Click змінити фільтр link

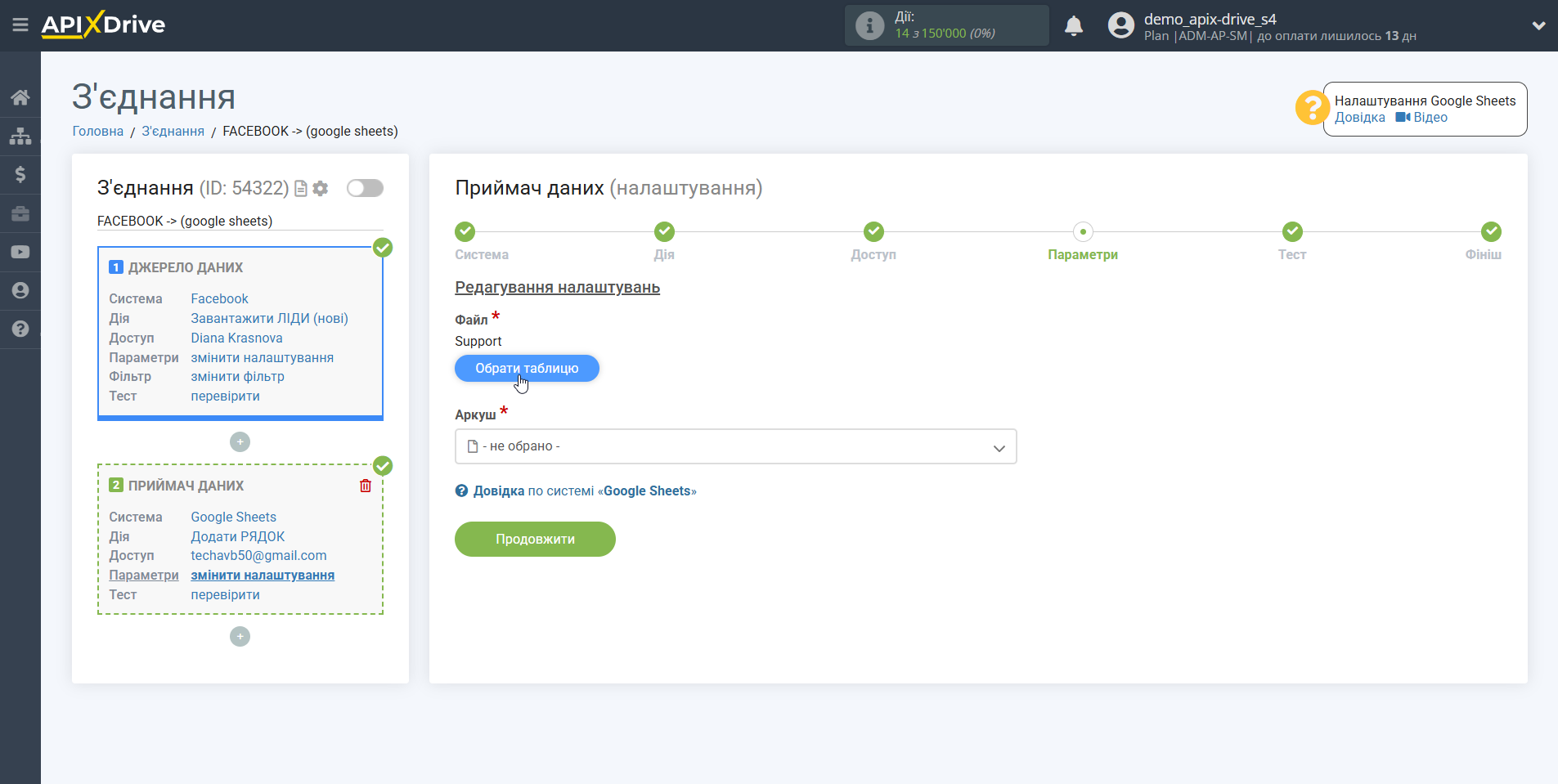(x=238, y=377)
